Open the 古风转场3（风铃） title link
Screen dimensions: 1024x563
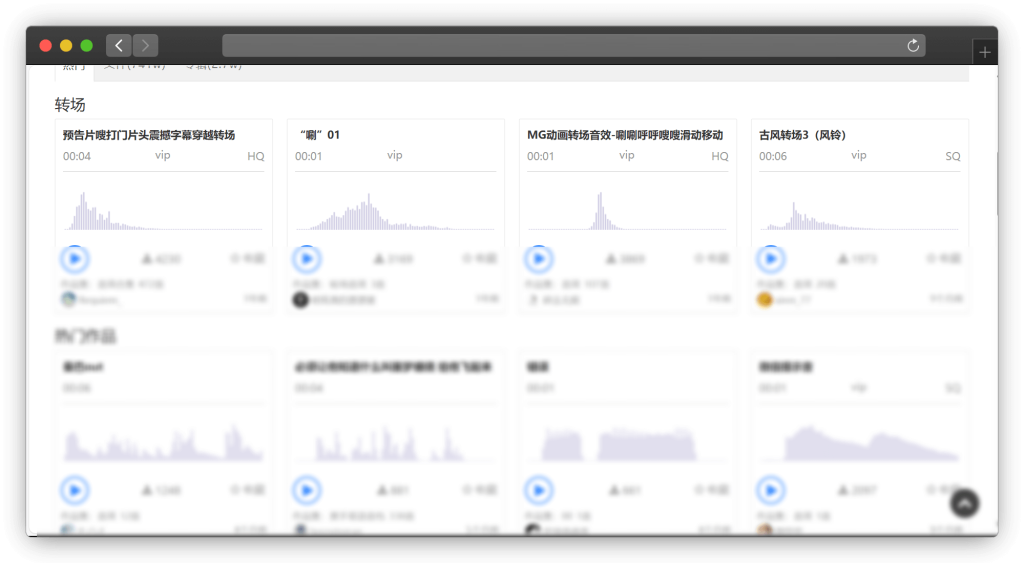point(803,135)
